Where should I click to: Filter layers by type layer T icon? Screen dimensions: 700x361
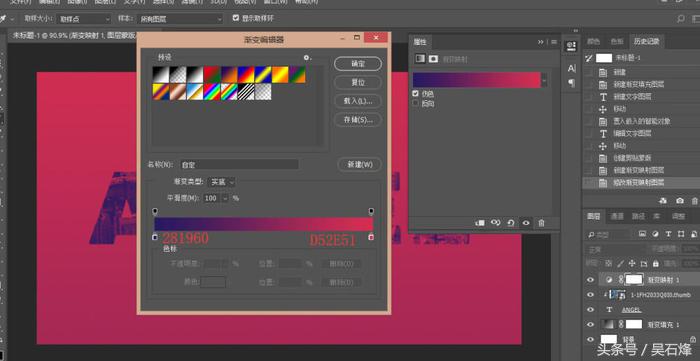(x=668, y=234)
